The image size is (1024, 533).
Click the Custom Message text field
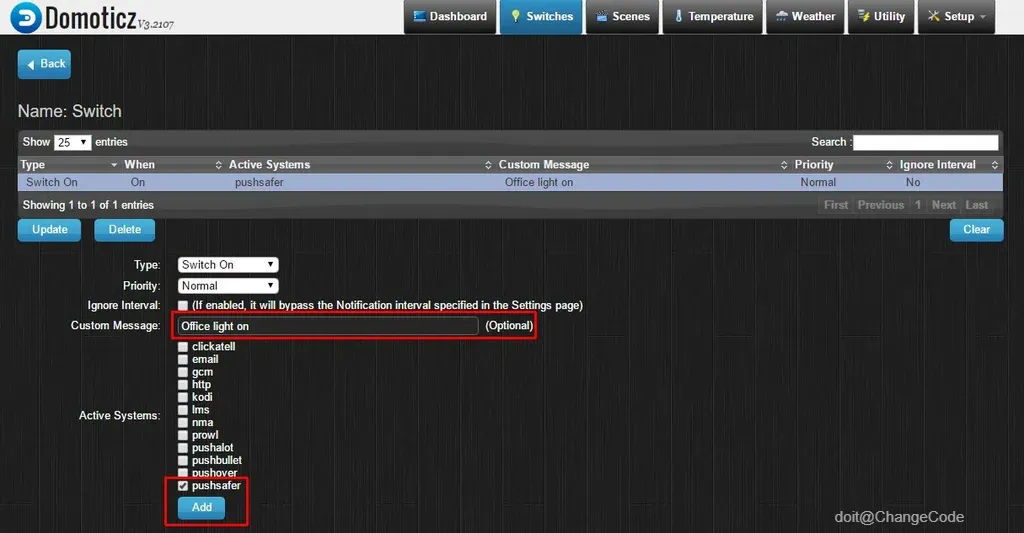click(328, 326)
